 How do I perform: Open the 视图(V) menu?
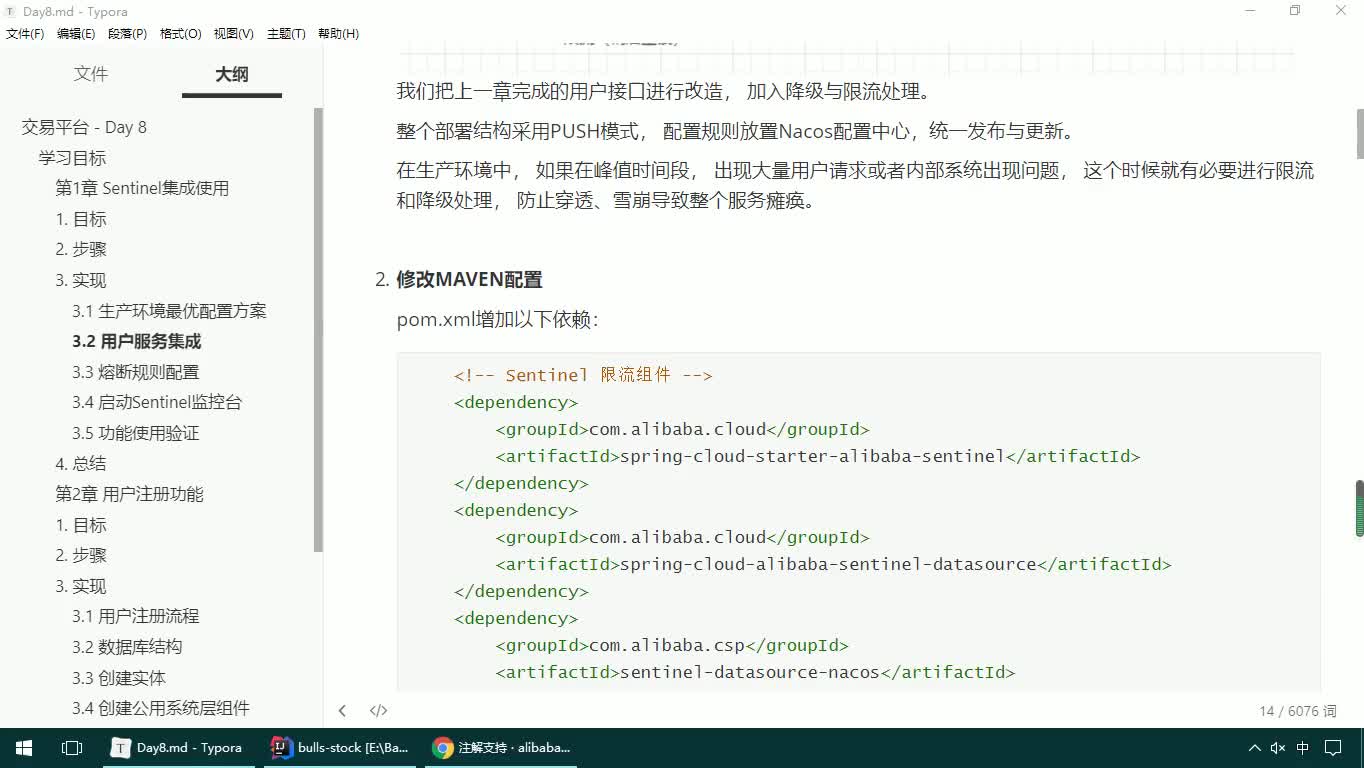(x=233, y=34)
